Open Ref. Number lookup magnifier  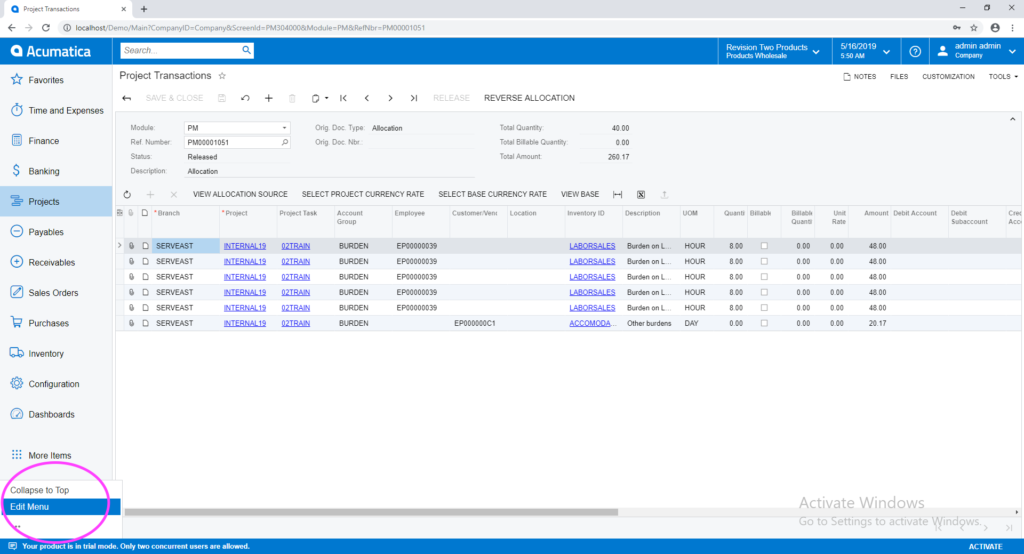tap(285, 142)
